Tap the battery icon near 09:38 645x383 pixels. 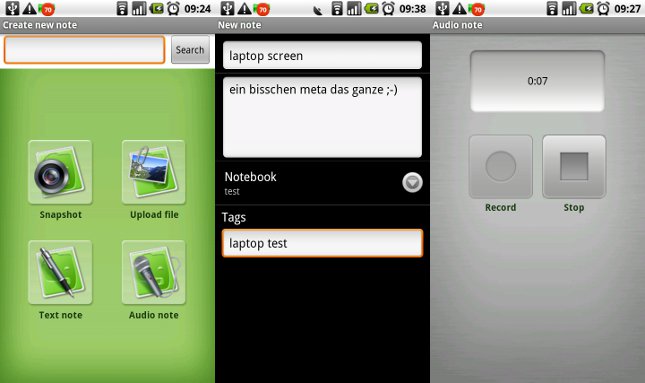(371, 8)
